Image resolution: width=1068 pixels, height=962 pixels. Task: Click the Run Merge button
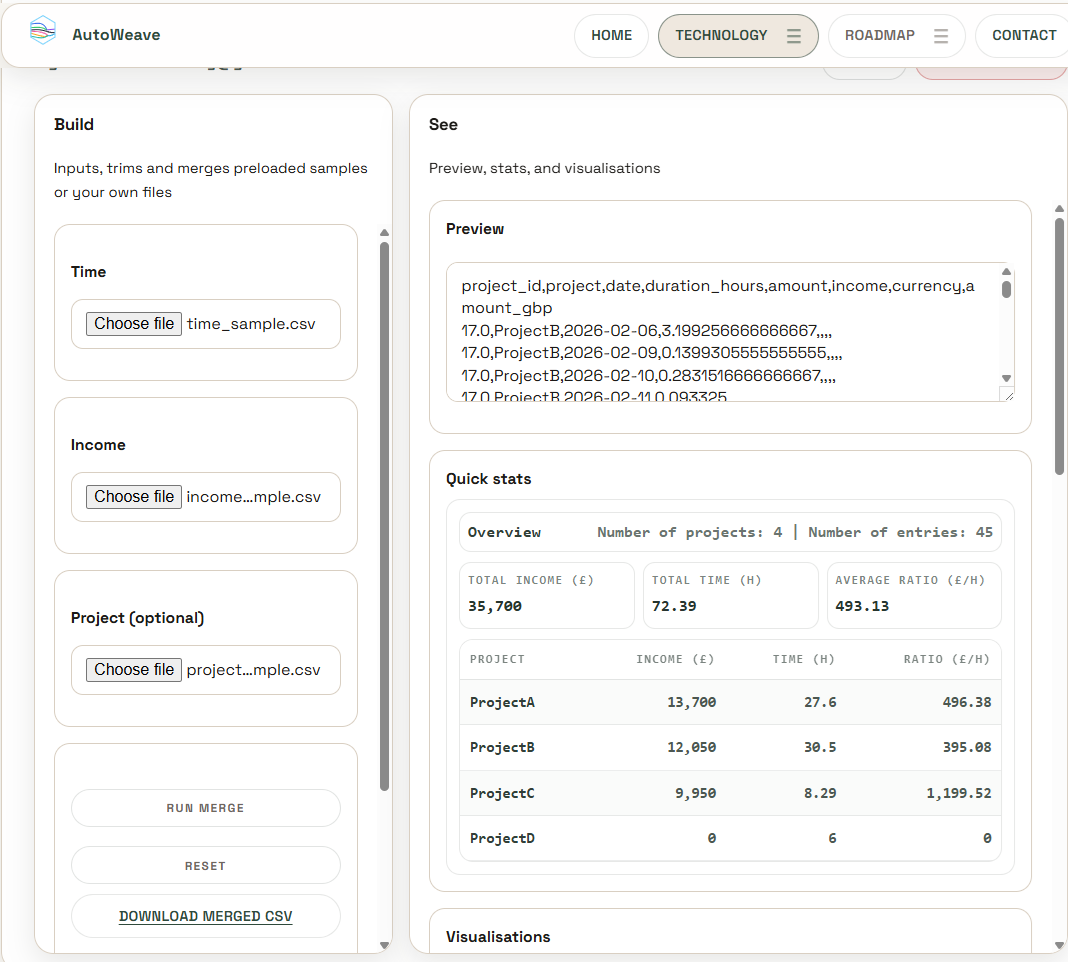click(206, 808)
